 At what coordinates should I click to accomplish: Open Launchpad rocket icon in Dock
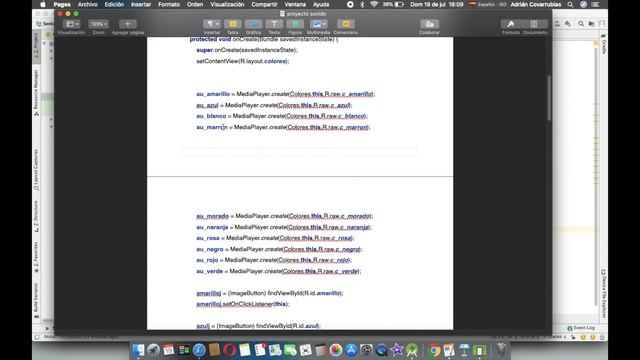153,350
